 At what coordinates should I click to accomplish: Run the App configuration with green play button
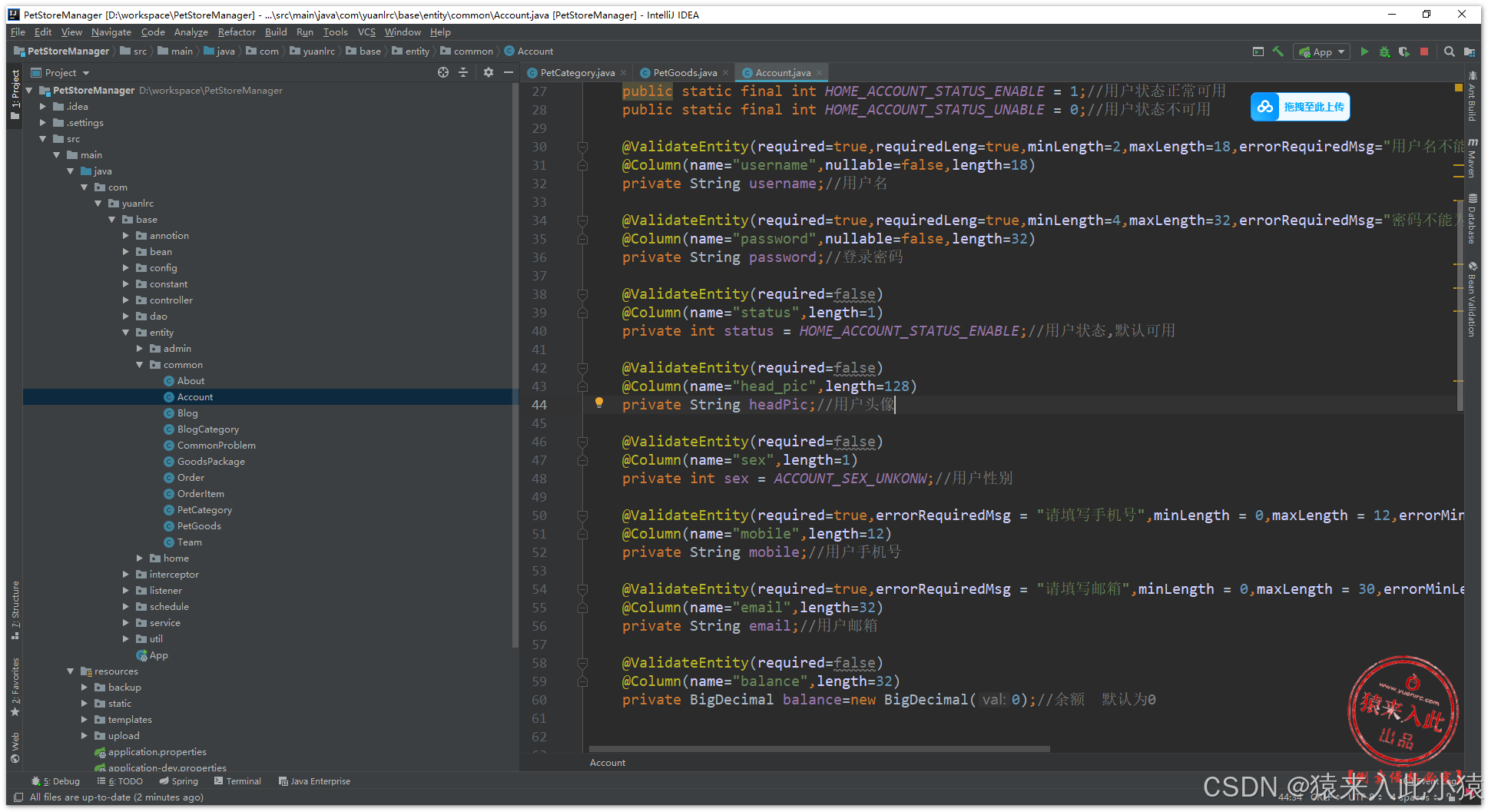[x=1364, y=51]
